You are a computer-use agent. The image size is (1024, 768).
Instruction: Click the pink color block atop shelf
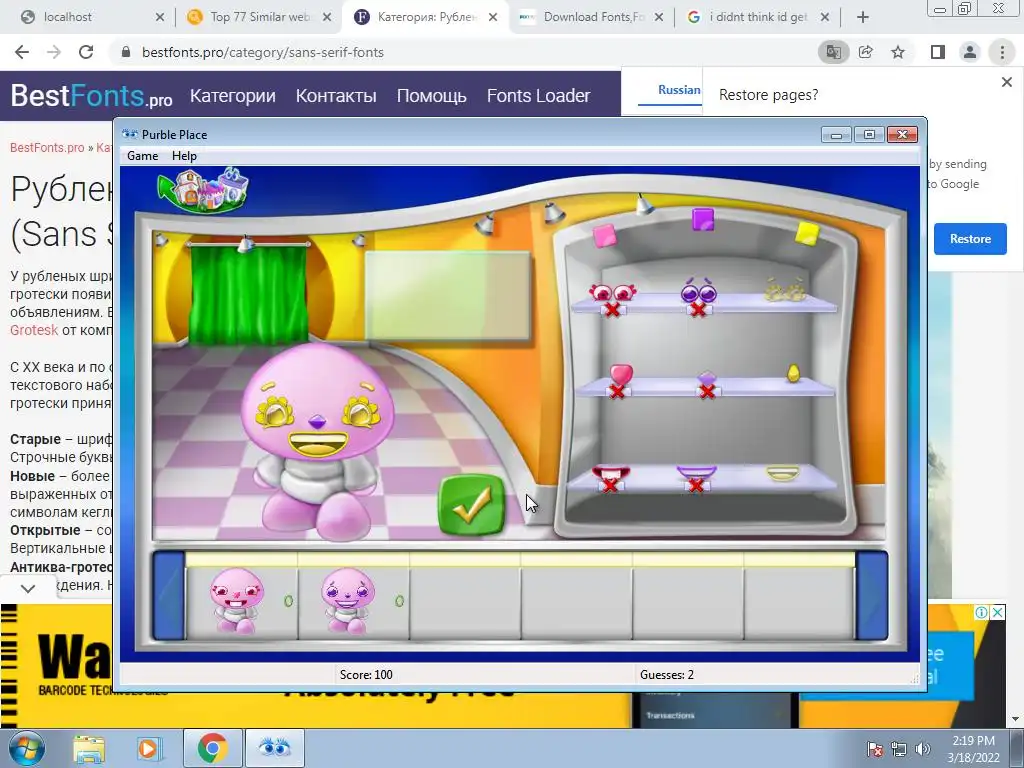[604, 235]
